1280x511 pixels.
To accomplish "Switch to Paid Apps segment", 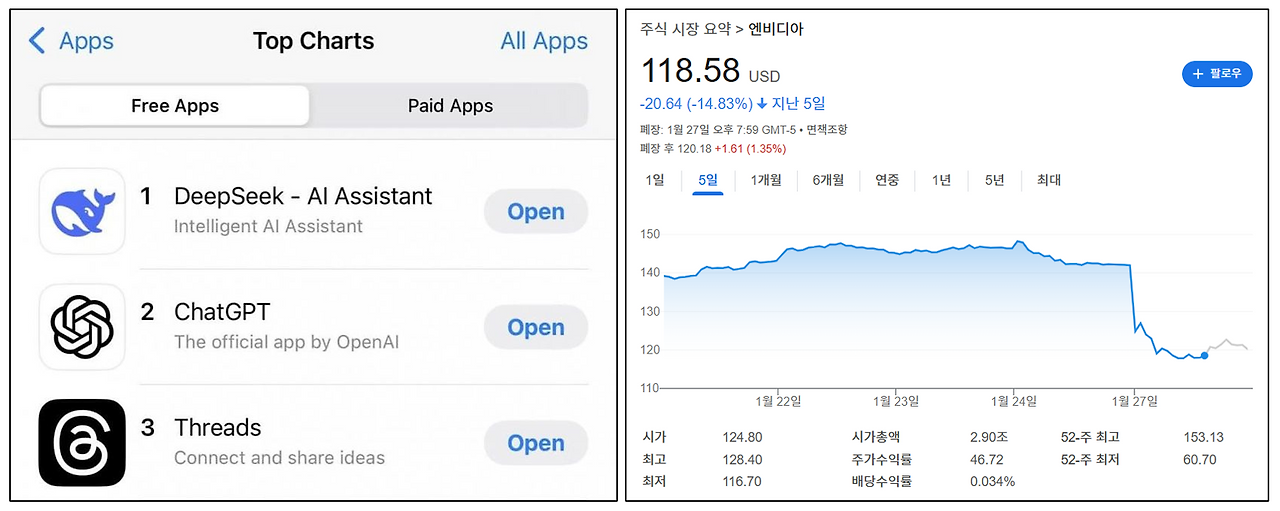I will [x=450, y=106].
